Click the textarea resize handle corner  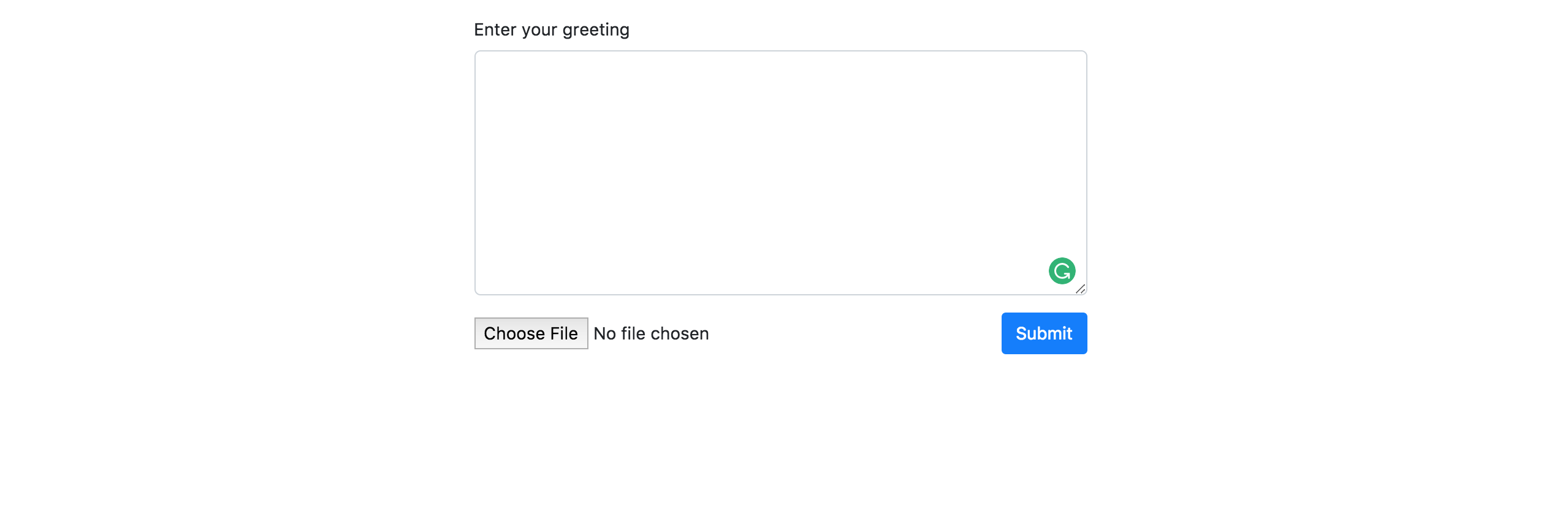point(1080,289)
